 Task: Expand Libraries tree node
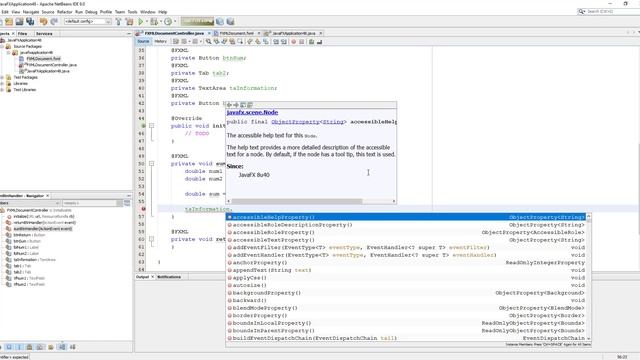2,83
